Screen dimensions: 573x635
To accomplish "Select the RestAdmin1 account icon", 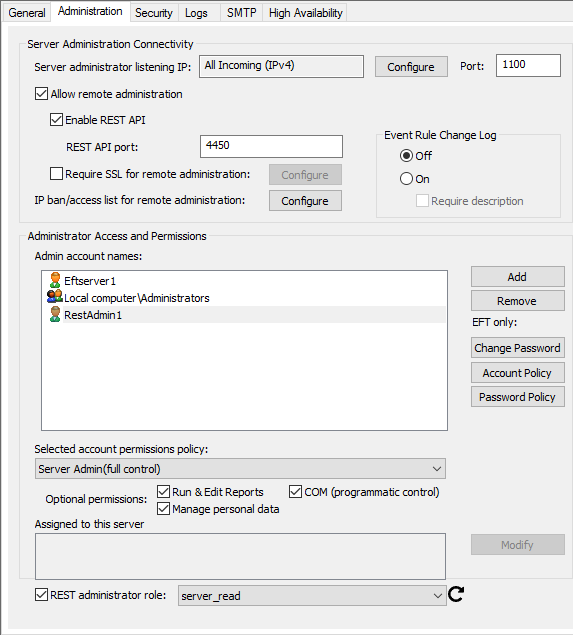I will (55, 314).
